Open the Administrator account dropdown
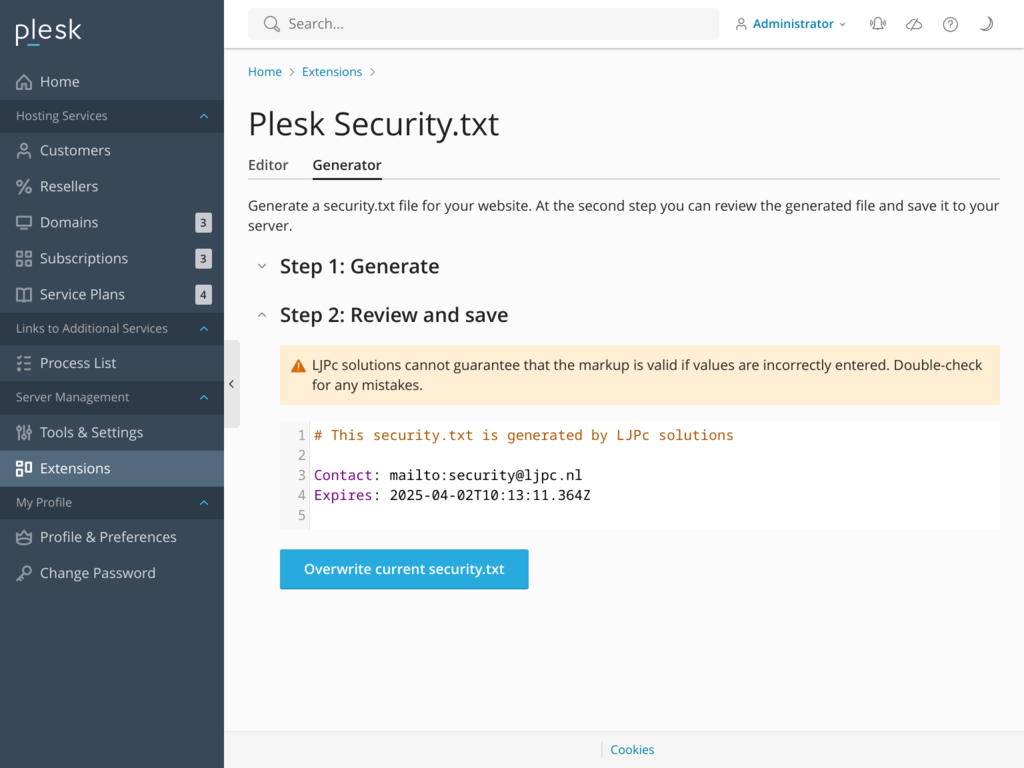Viewport: 1024px width, 768px height. click(790, 24)
